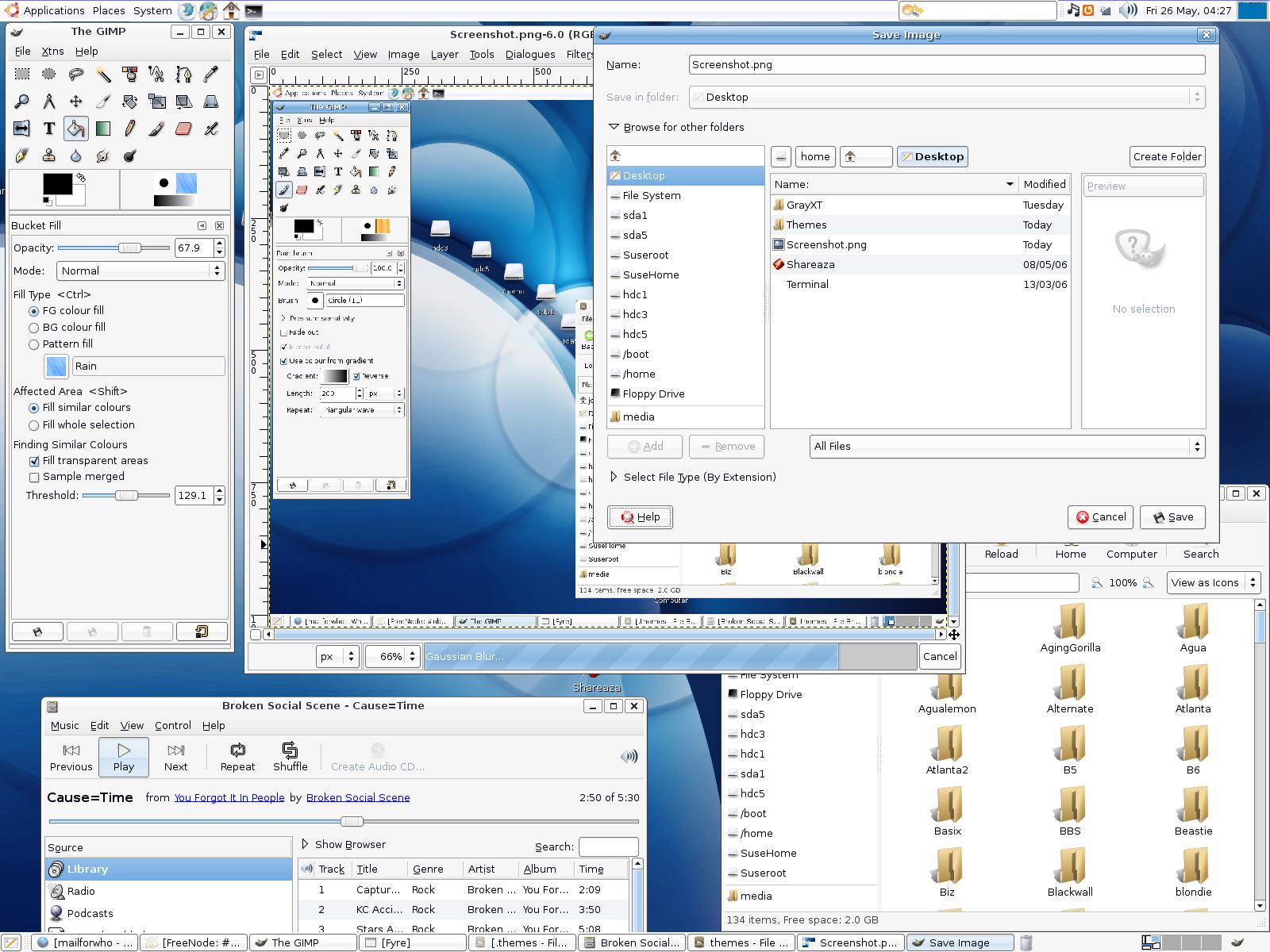Screen dimensions: 1270x952
Task: Select the Dodge/Burn tool
Action: coord(130,155)
